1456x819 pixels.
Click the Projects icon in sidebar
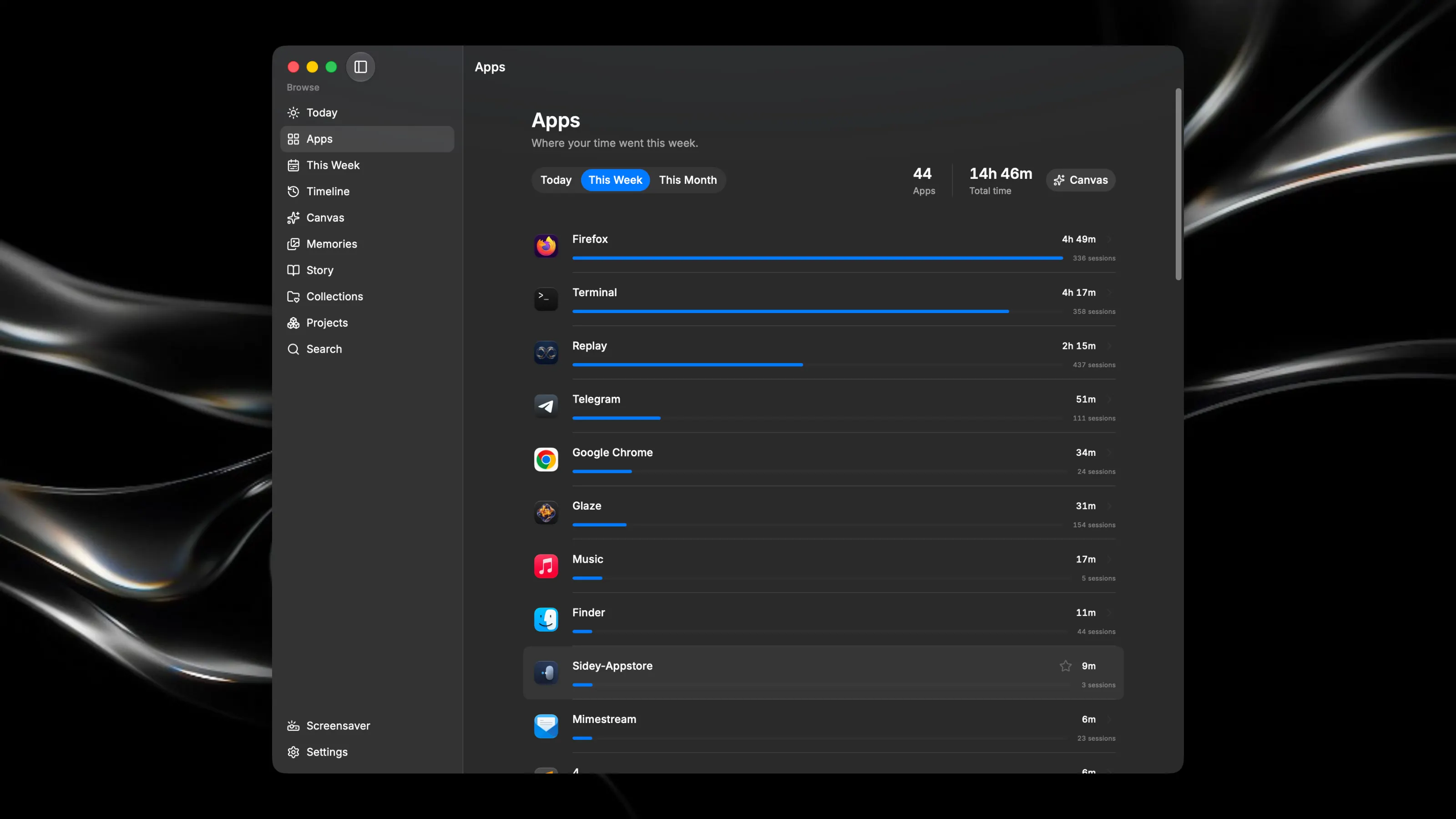click(293, 323)
